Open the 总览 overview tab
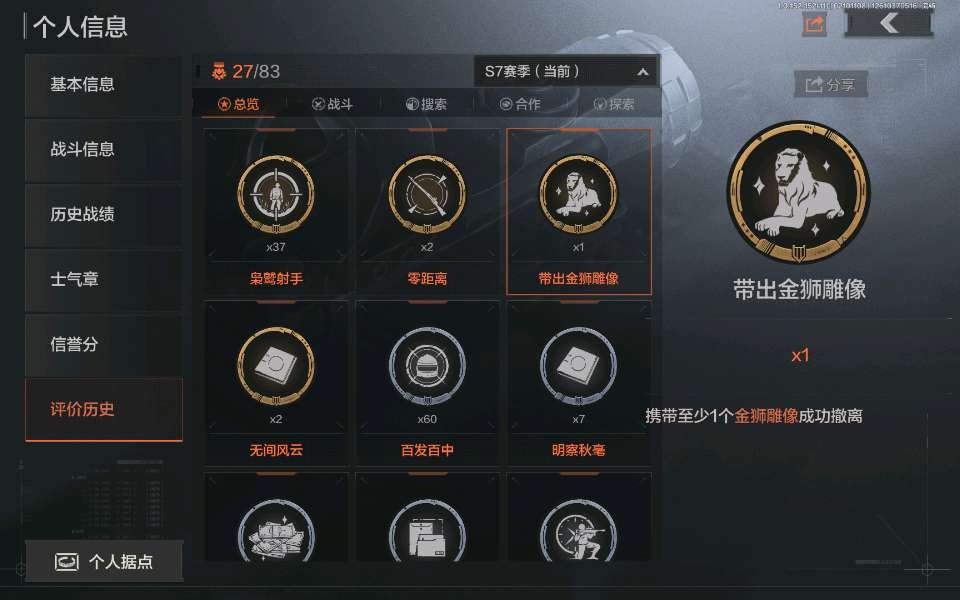This screenshot has width=960, height=600. point(239,104)
